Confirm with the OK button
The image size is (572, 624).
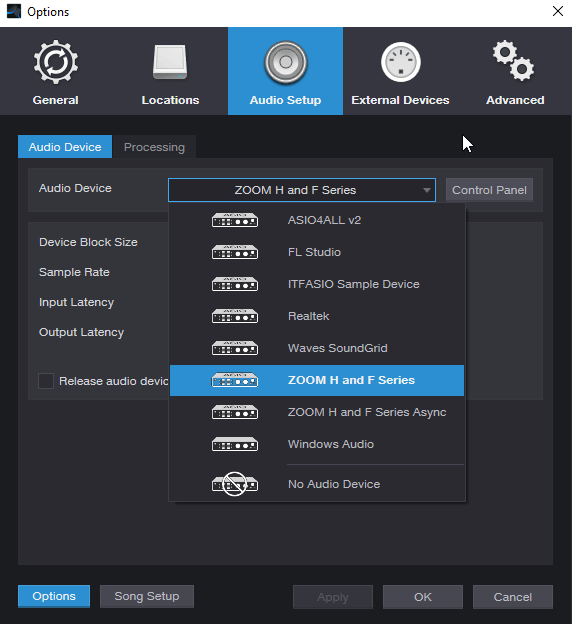point(423,597)
